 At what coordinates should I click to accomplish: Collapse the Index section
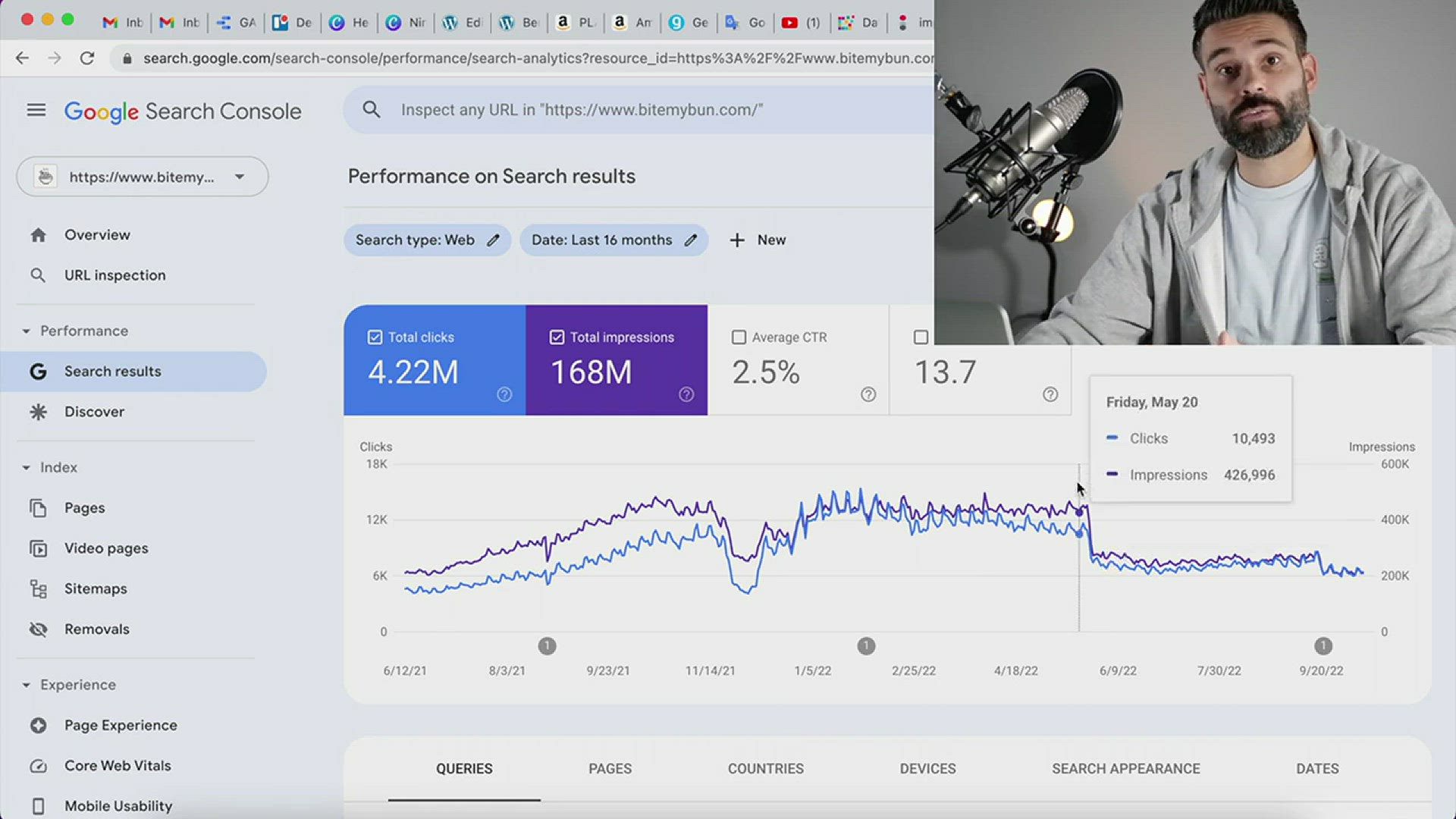click(26, 468)
